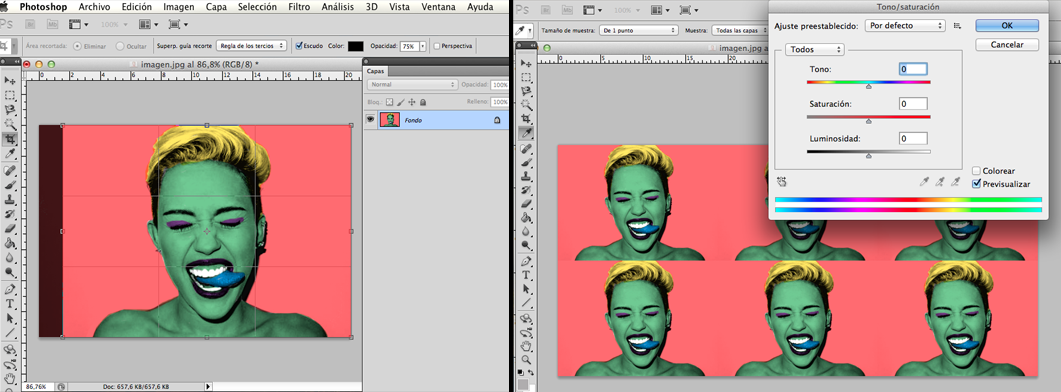Open the Edición menu
Viewport: 1061px width, 392px height.
137,7
